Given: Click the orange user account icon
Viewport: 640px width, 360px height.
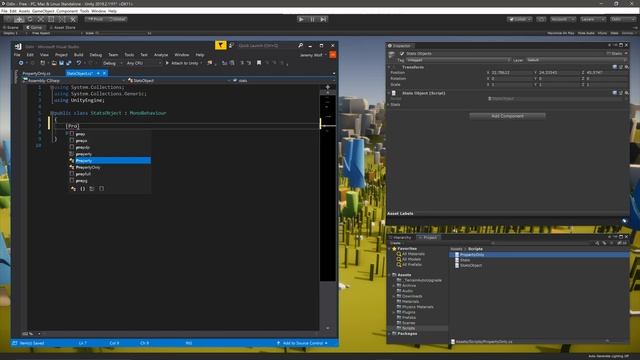Looking at the screenshot, I should (x=333, y=55).
